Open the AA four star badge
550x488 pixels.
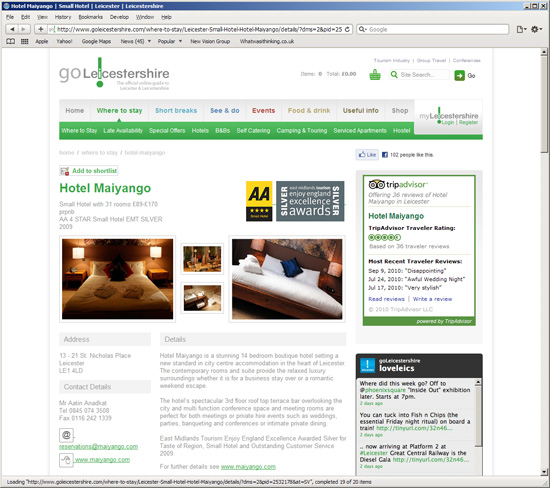[259, 201]
